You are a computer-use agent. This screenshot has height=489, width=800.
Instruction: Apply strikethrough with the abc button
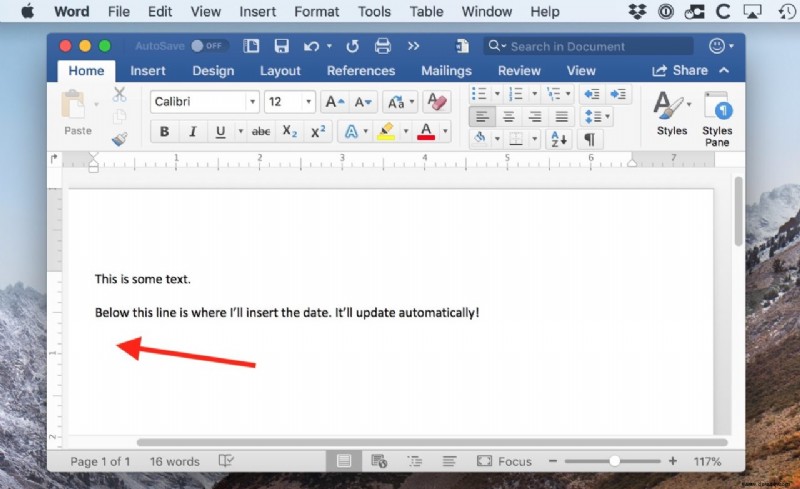pyautogui.click(x=261, y=132)
